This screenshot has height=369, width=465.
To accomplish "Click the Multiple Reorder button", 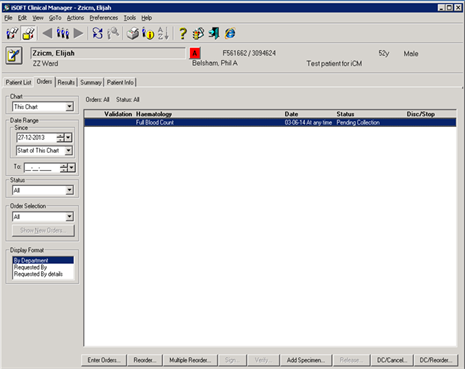I will (190, 360).
